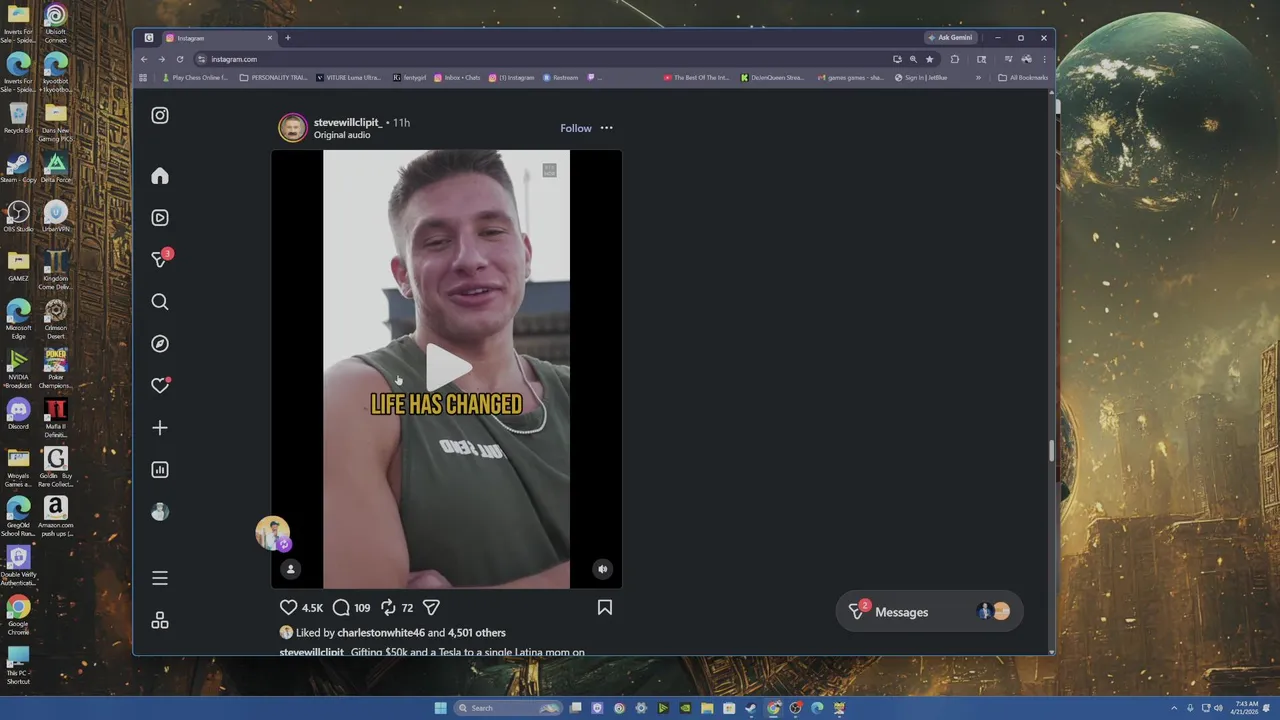Screen dimensions: 1280x720
Task: Click the Ask Gemini button in Chrome
Action: pyautogui.click(x=950, y=38)
